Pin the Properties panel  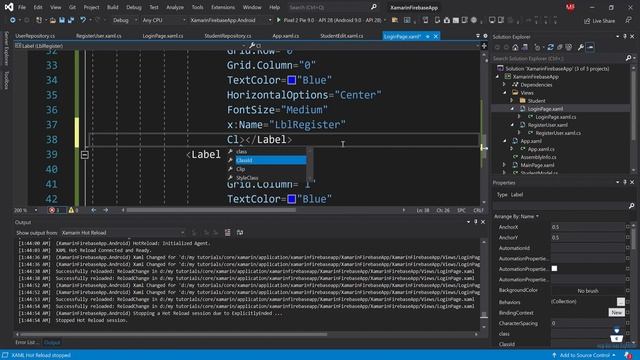click(x=625, y=182)
